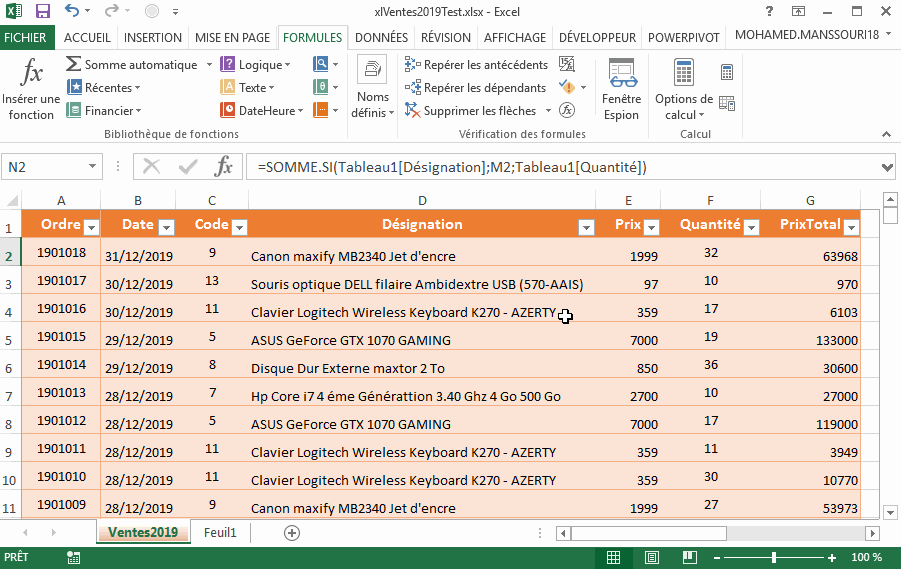Open the Insérer une fonction fx button
901x569 pixels.
click(31, 89)
